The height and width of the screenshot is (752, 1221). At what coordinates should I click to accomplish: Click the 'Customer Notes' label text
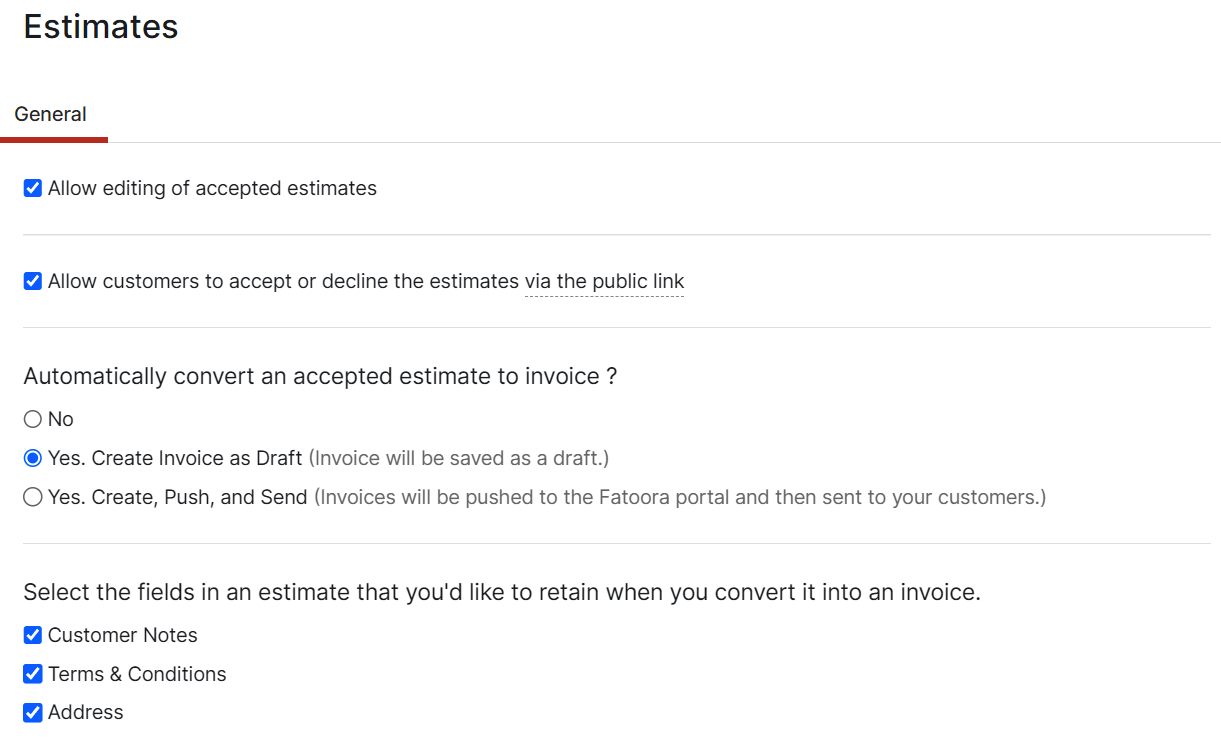click(x=123, y=636)
